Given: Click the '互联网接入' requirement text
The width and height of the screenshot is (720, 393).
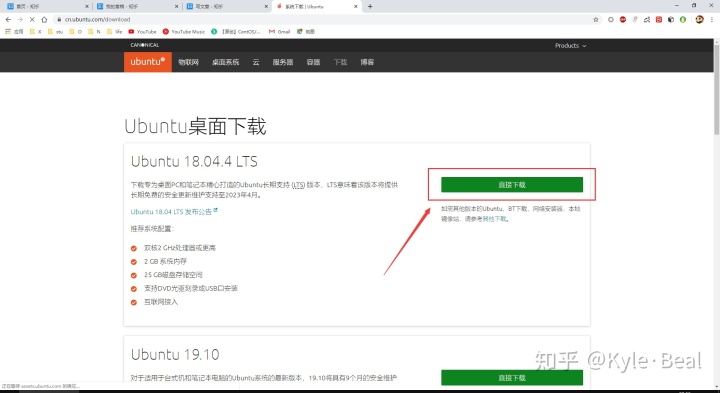Looking at the screenshot, I should coord(161,302).
